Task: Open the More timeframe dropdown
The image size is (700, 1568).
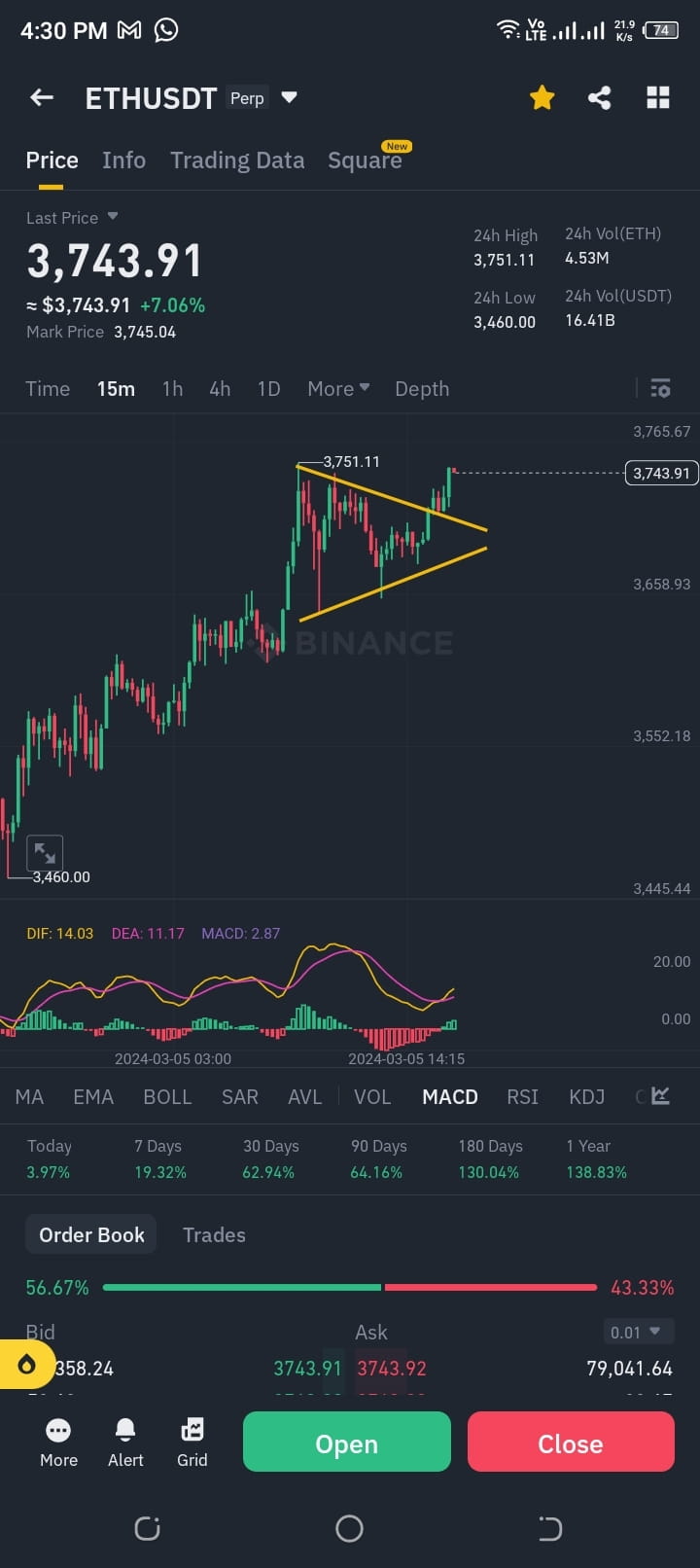Action: pyautogui.click(x=337, y=388)
